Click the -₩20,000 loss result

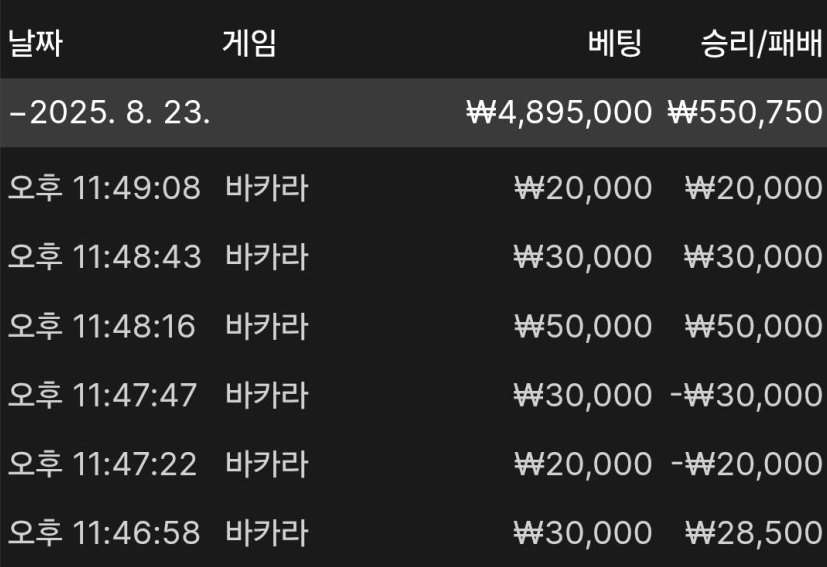click(746, 464)
